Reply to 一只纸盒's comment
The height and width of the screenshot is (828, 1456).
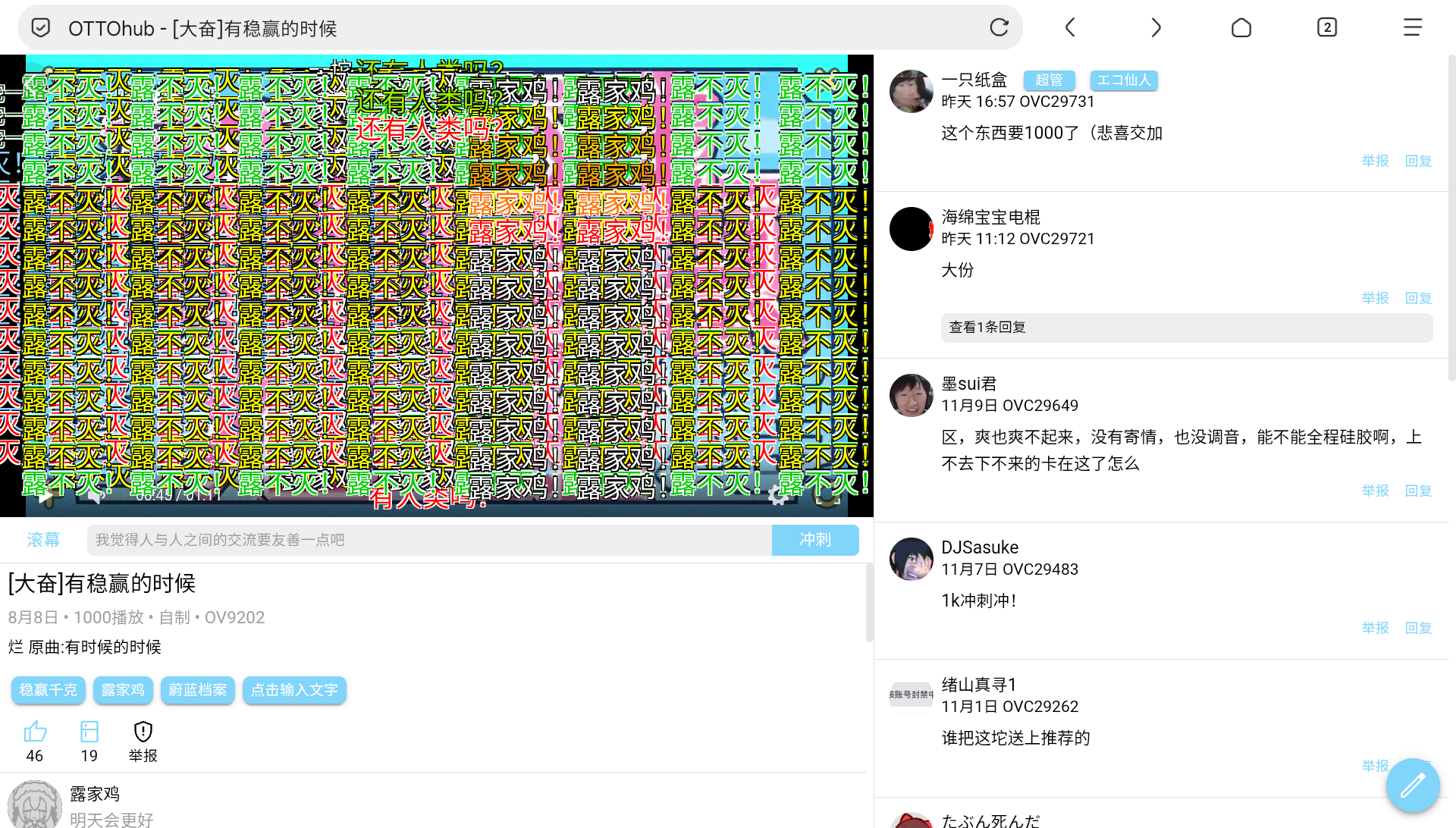point(1418,161)
